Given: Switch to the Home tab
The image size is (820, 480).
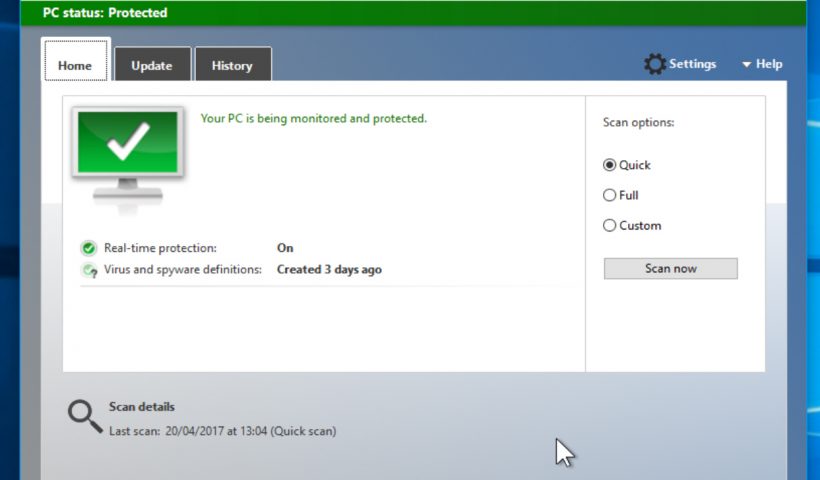Looking at the screenshot, I should 75,61.
